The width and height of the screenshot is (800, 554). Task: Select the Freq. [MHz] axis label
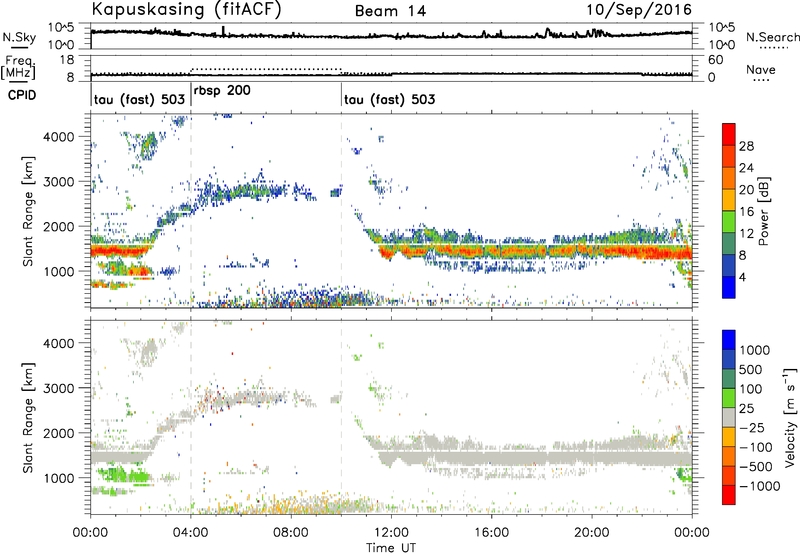pos(19,67)
